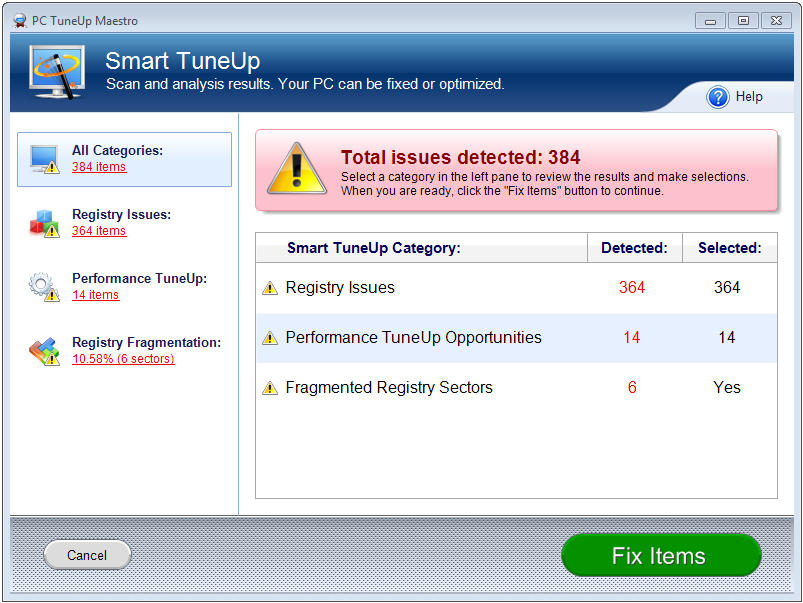Screen dimensions: 803x603
Task: Minimize the PC TuneUp Maestro window
Action: (x=710, y=21)
